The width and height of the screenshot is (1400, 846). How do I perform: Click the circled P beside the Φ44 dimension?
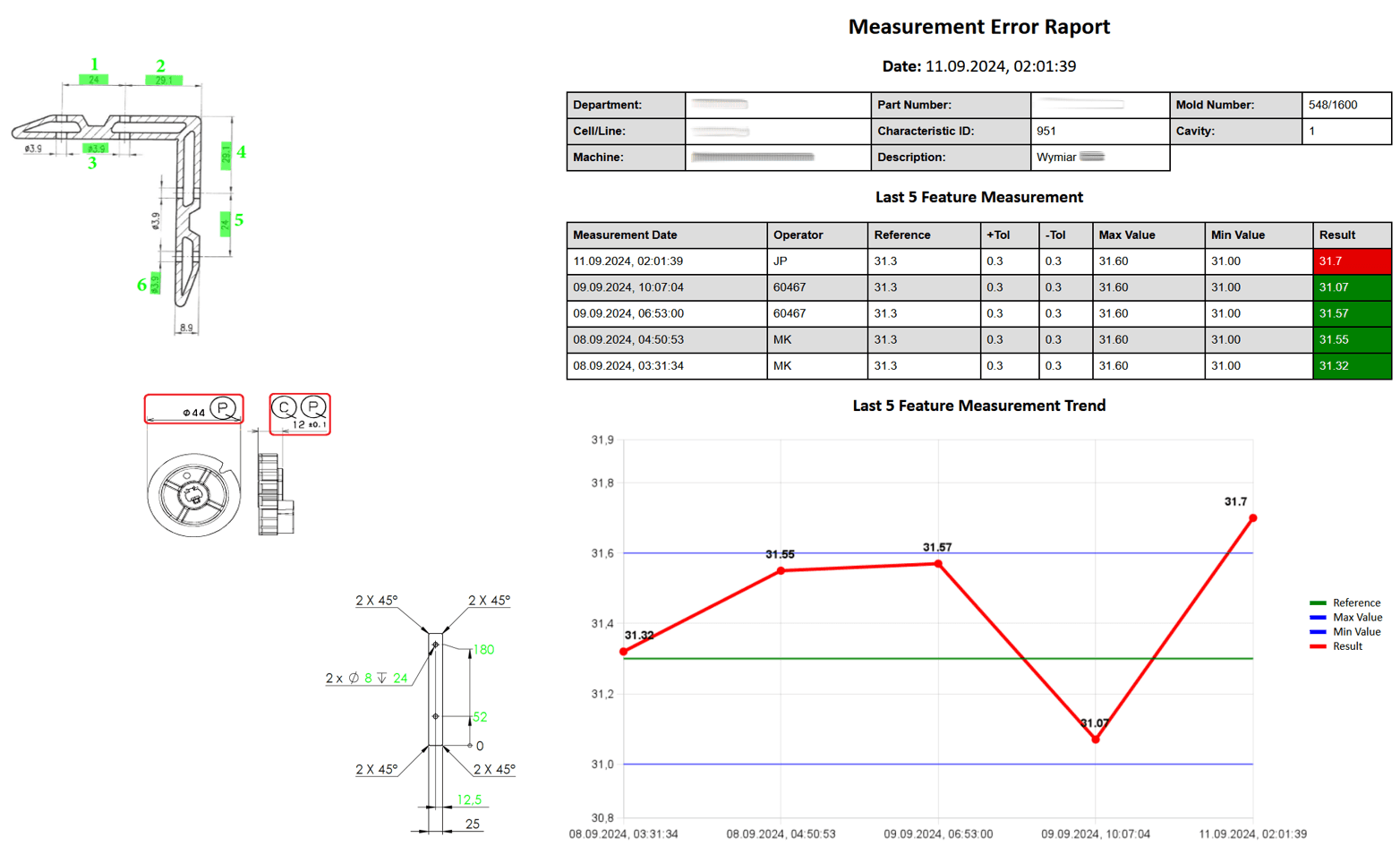coord(223,408)
